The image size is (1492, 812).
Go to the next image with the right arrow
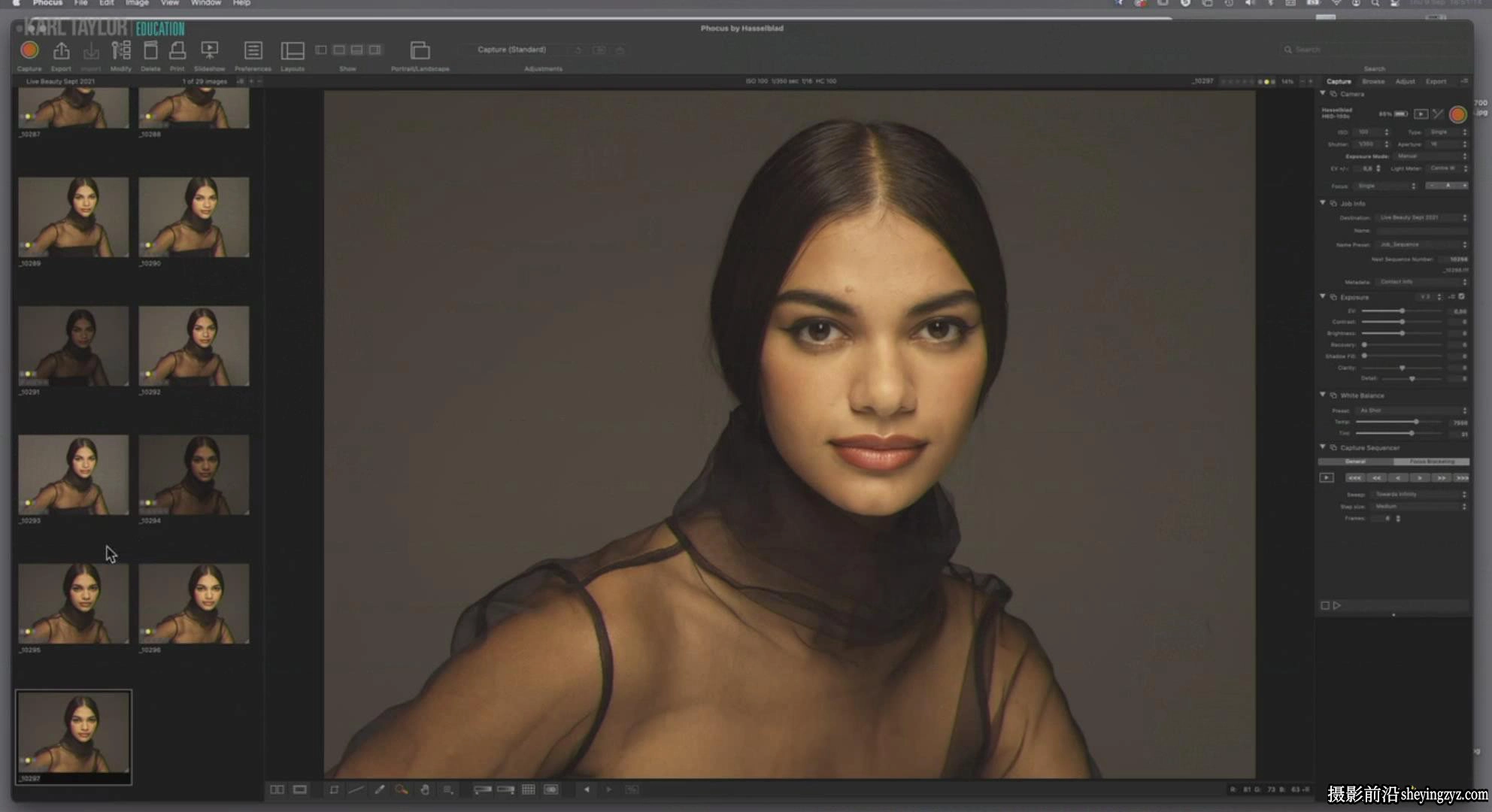pyautogui.click(x=609, y=789)
